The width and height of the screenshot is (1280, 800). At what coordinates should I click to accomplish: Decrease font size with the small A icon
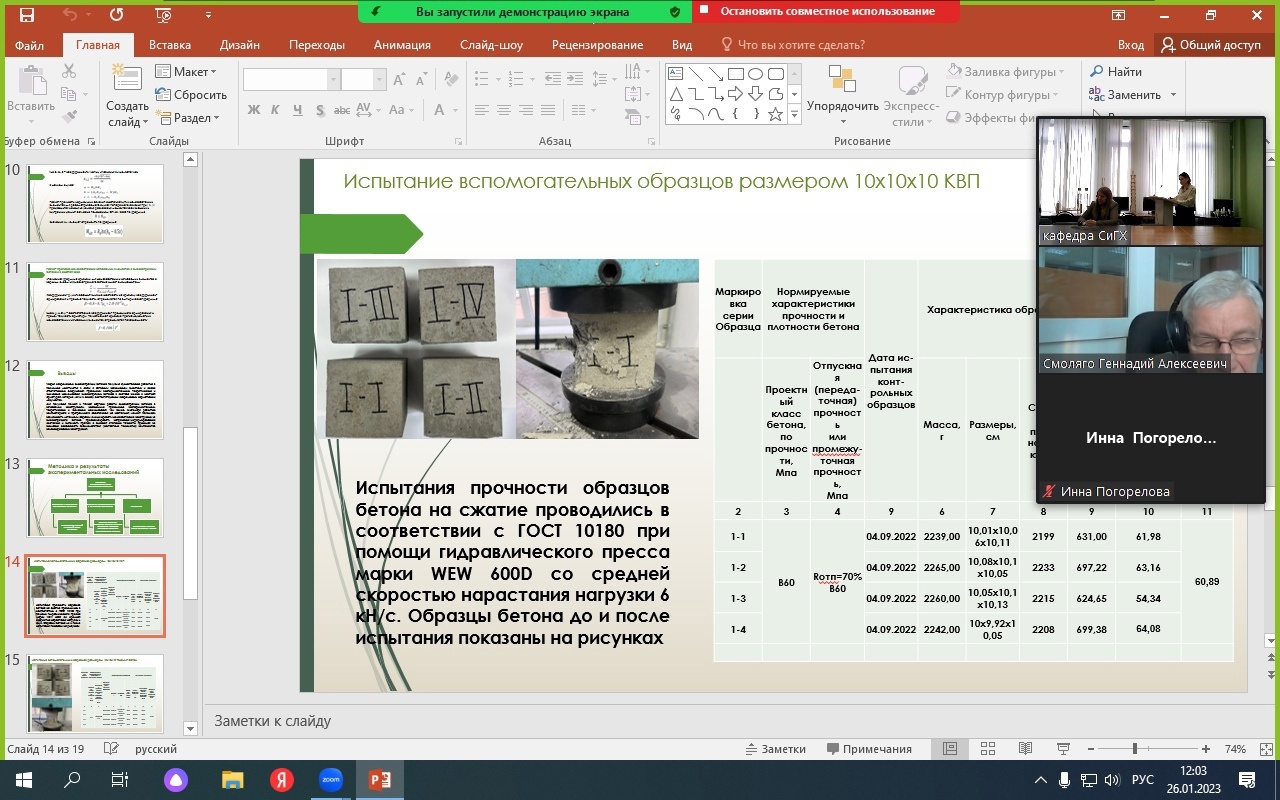(421, 80)
